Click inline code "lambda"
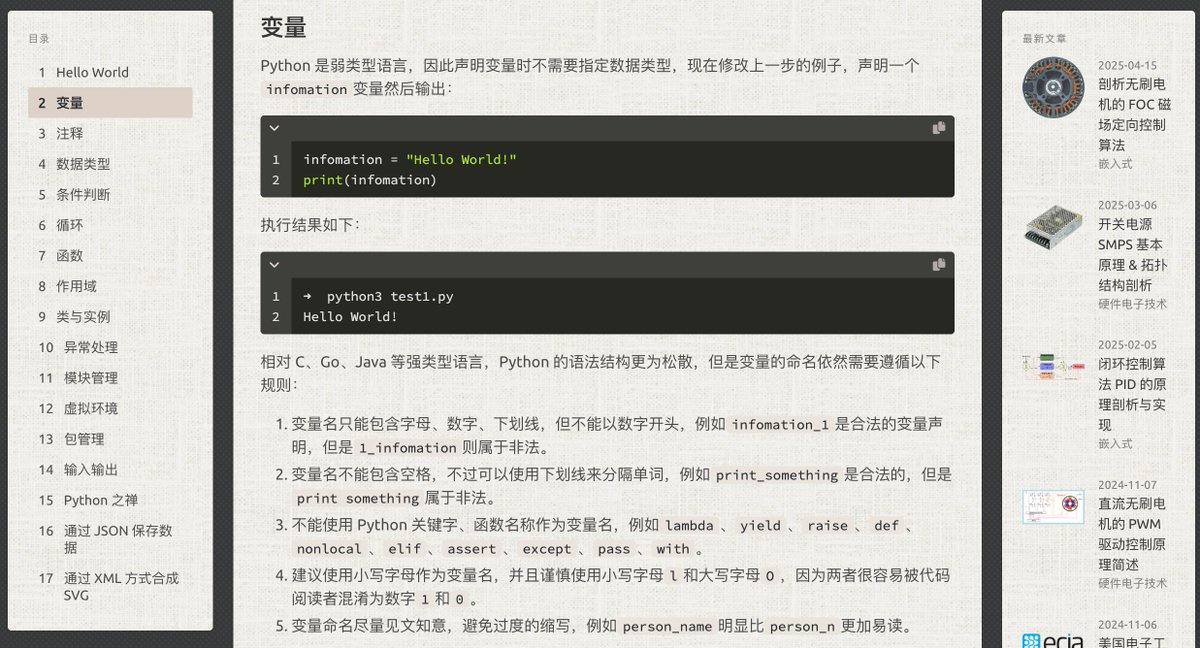 point(689,526)
